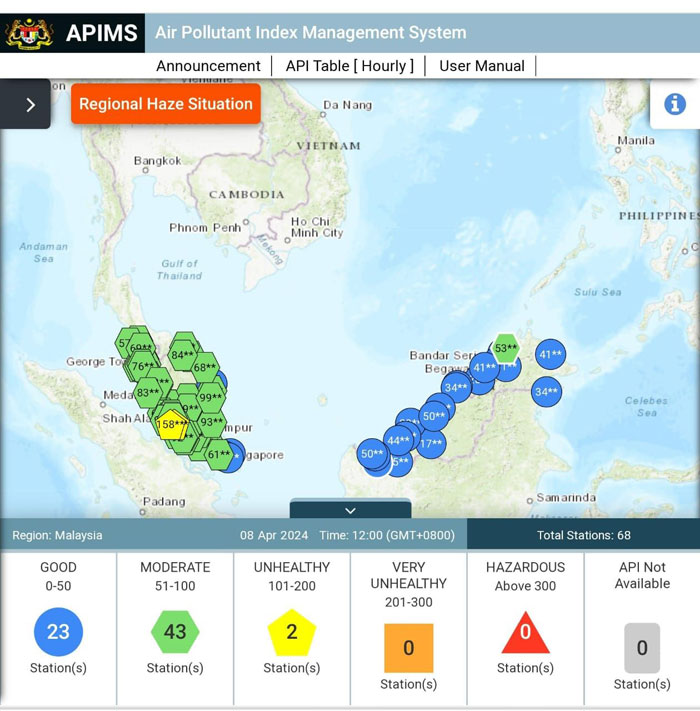Select the easternmost blue 41** station marker
Screen dimensions: 700x711
(550, 354)
